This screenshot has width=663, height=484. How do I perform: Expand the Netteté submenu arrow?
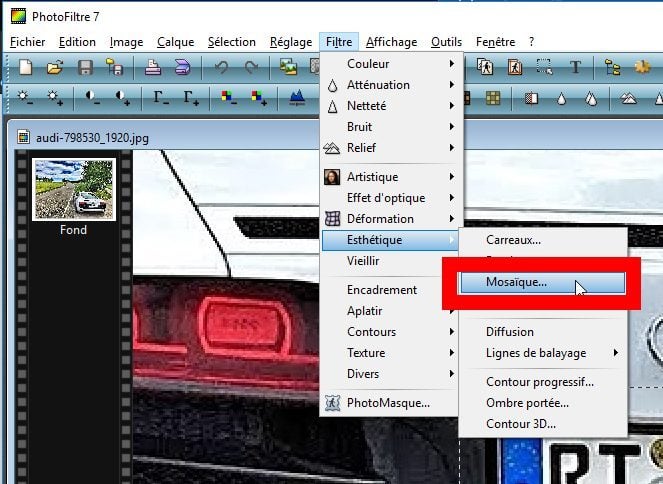pos(452,106)
